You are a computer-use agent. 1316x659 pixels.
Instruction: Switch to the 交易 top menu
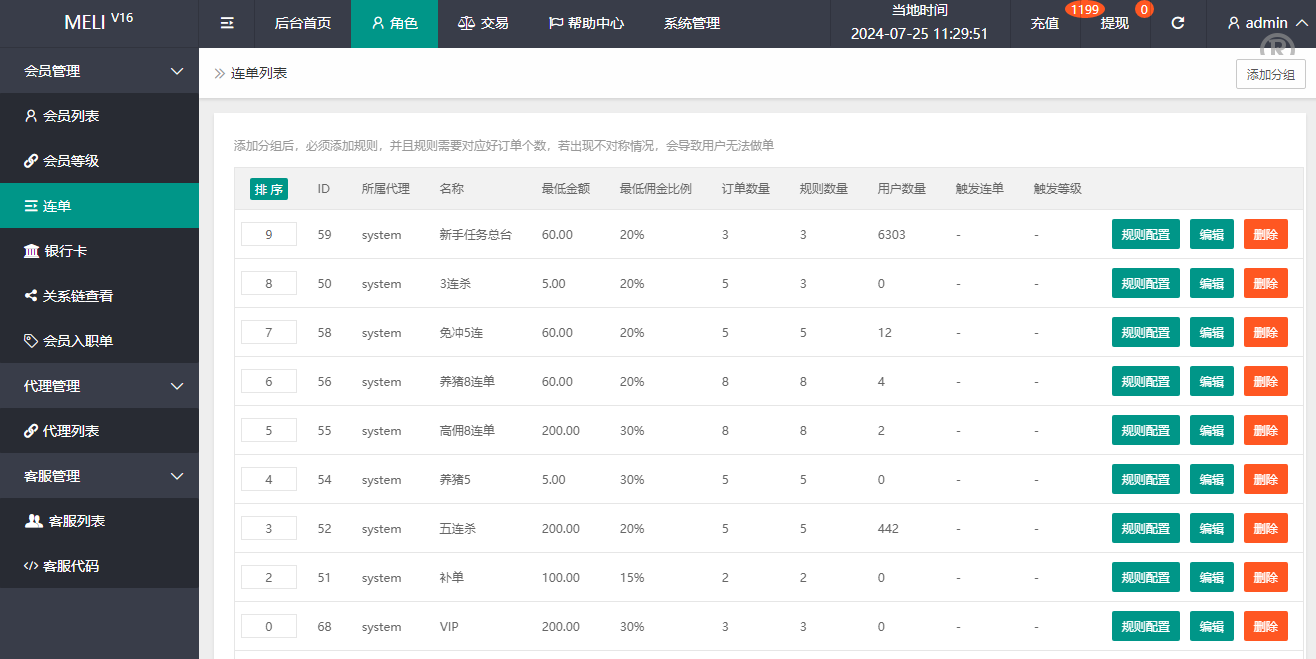482,23
